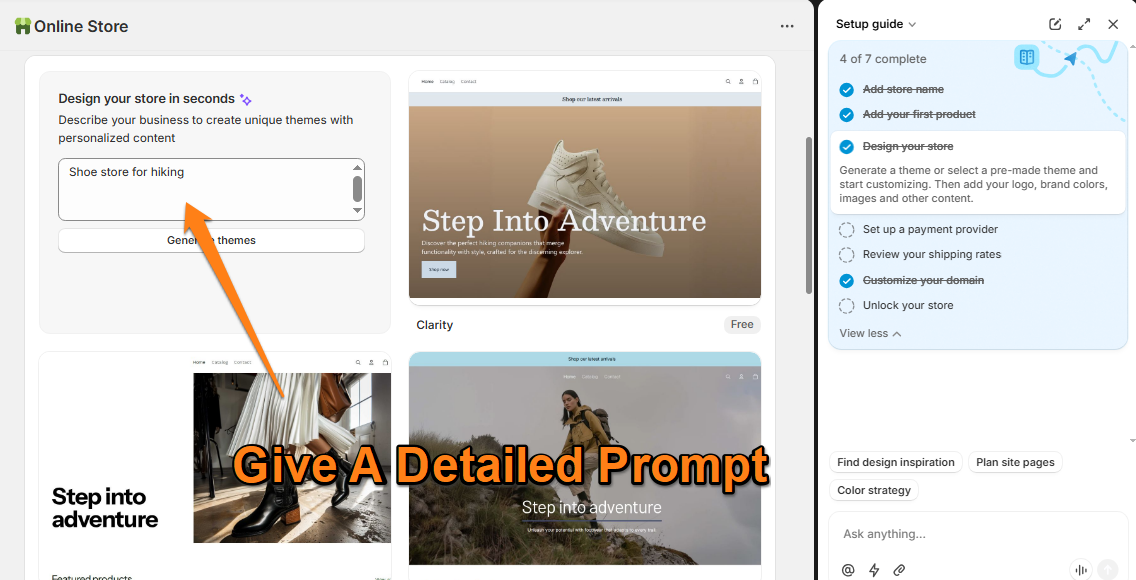Click the green Online Store icon
Image resolution: width=1136 pixels, height=580 pixels.
tap(22, 26)
